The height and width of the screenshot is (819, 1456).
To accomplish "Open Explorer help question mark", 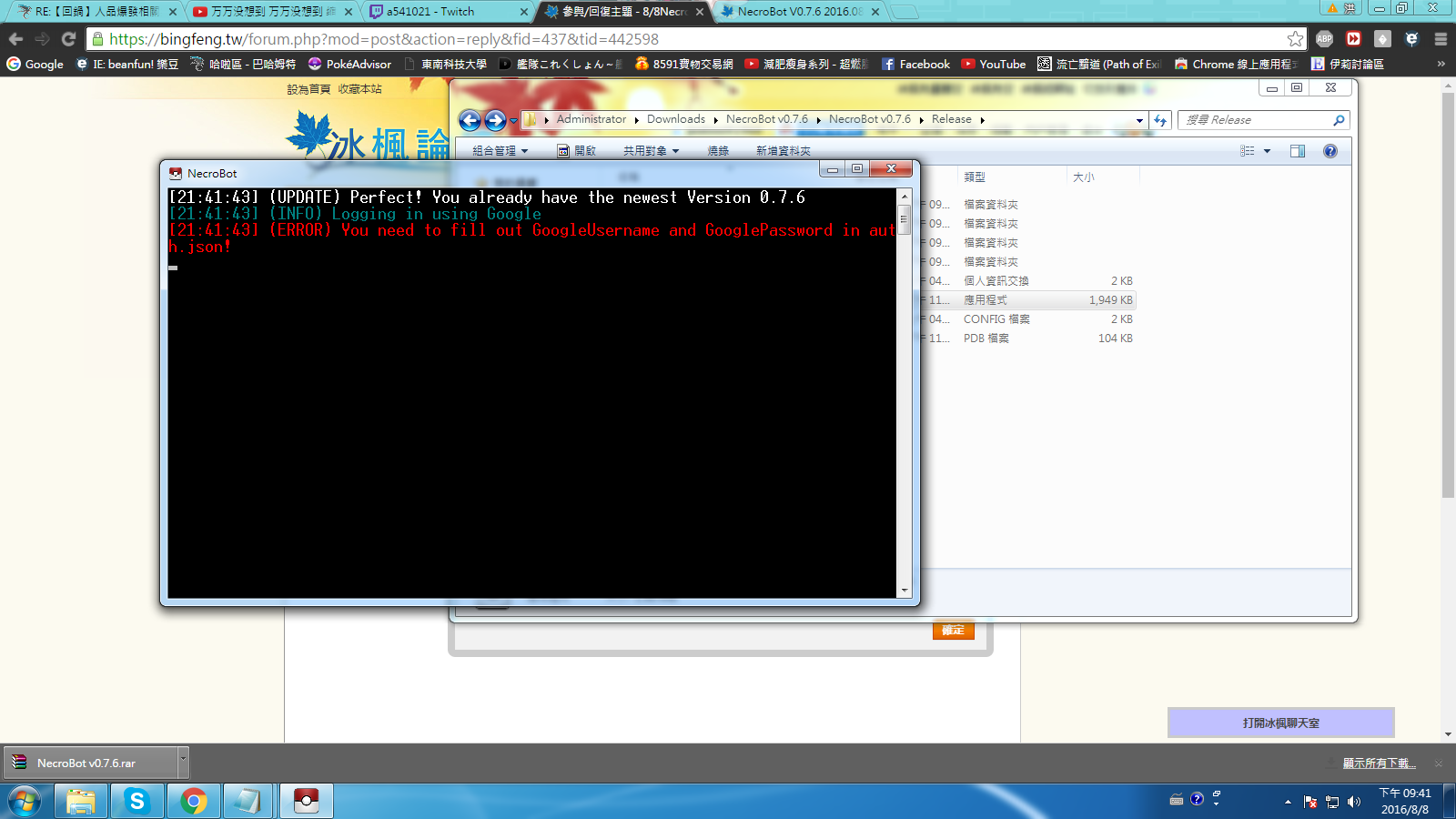I will [1330, 151].
